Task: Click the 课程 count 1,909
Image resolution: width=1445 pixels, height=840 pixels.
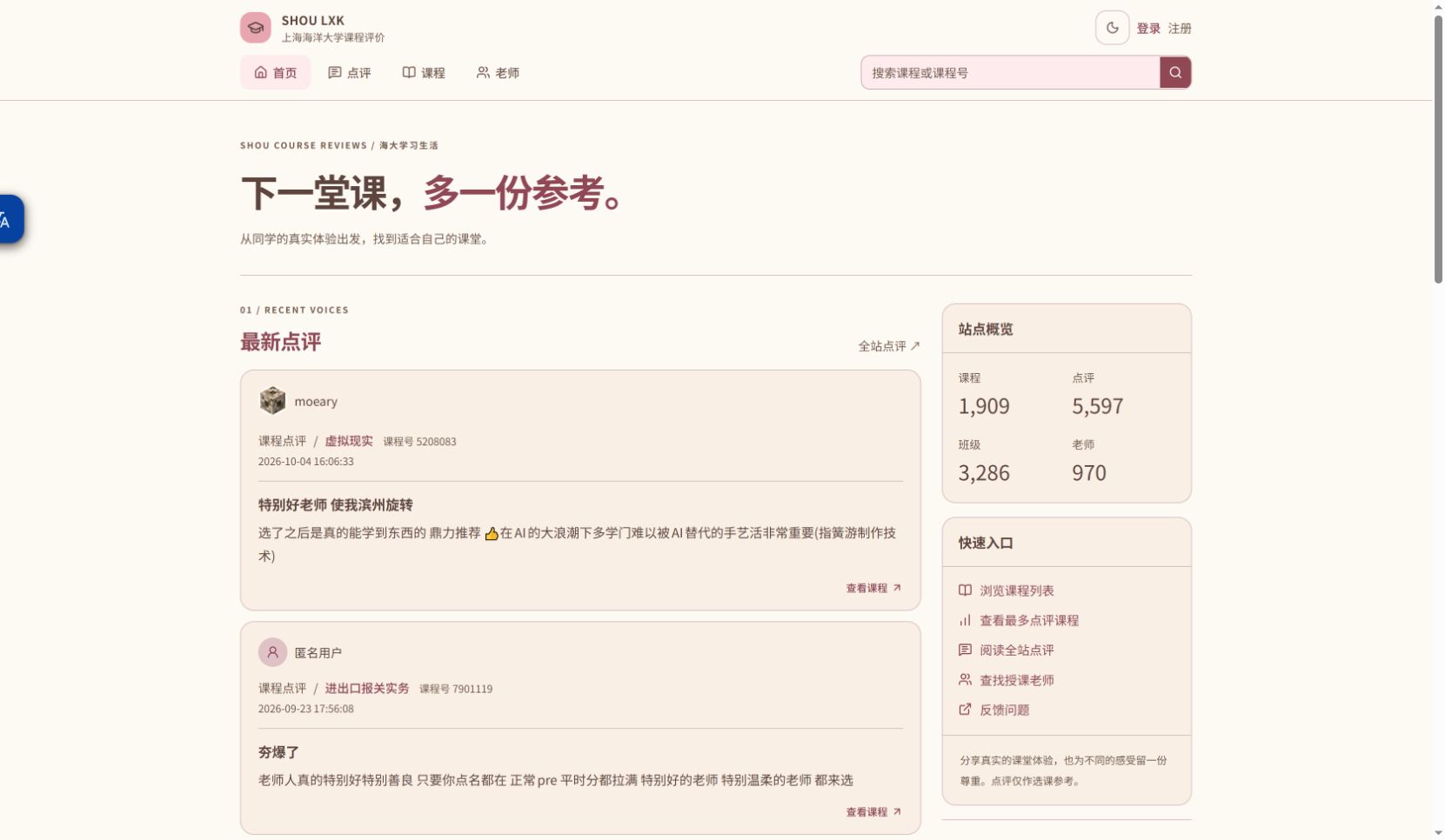Action: point(984,406)
